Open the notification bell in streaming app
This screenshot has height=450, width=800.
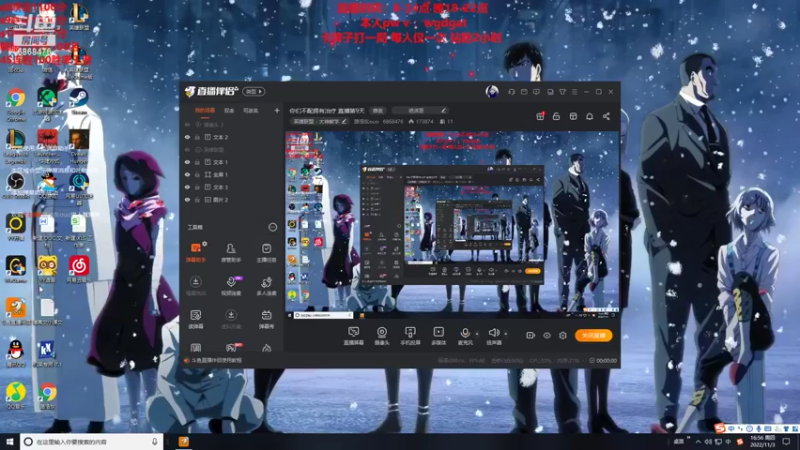[589, 116]
